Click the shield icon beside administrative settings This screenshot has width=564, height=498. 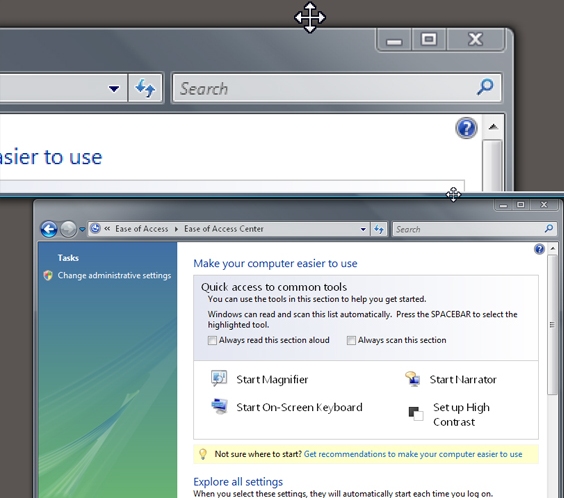(x=48, y=275)
